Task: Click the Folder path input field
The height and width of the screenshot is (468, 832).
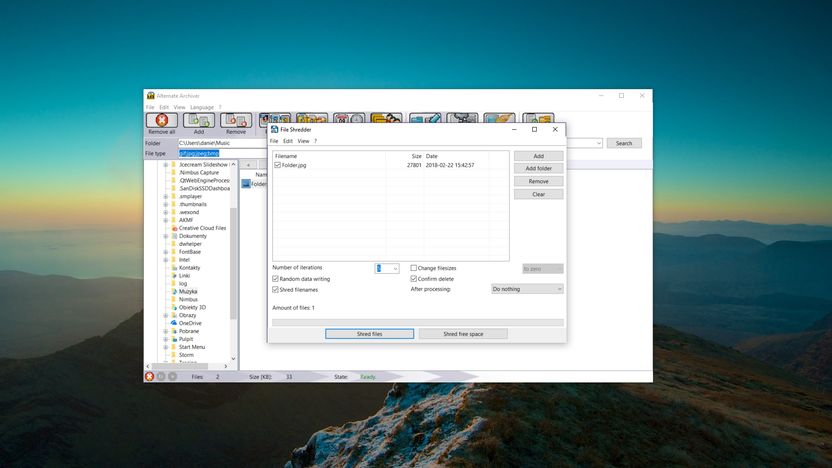Action: click(x=222, y=143)
